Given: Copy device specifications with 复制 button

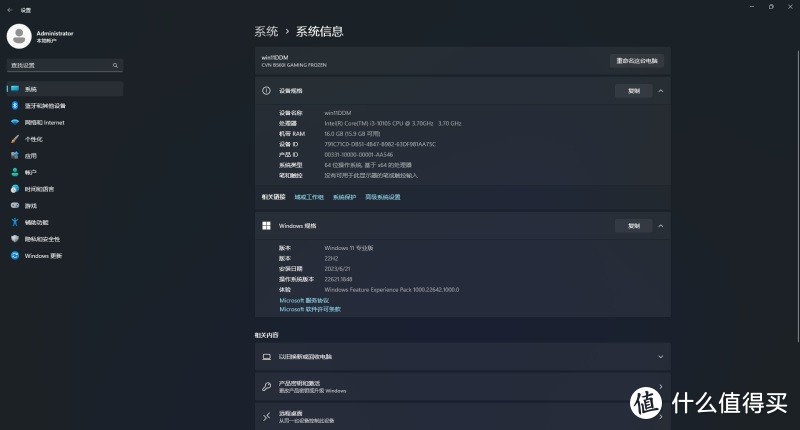Looking at the screenshot, I should [x=633, y=90].
